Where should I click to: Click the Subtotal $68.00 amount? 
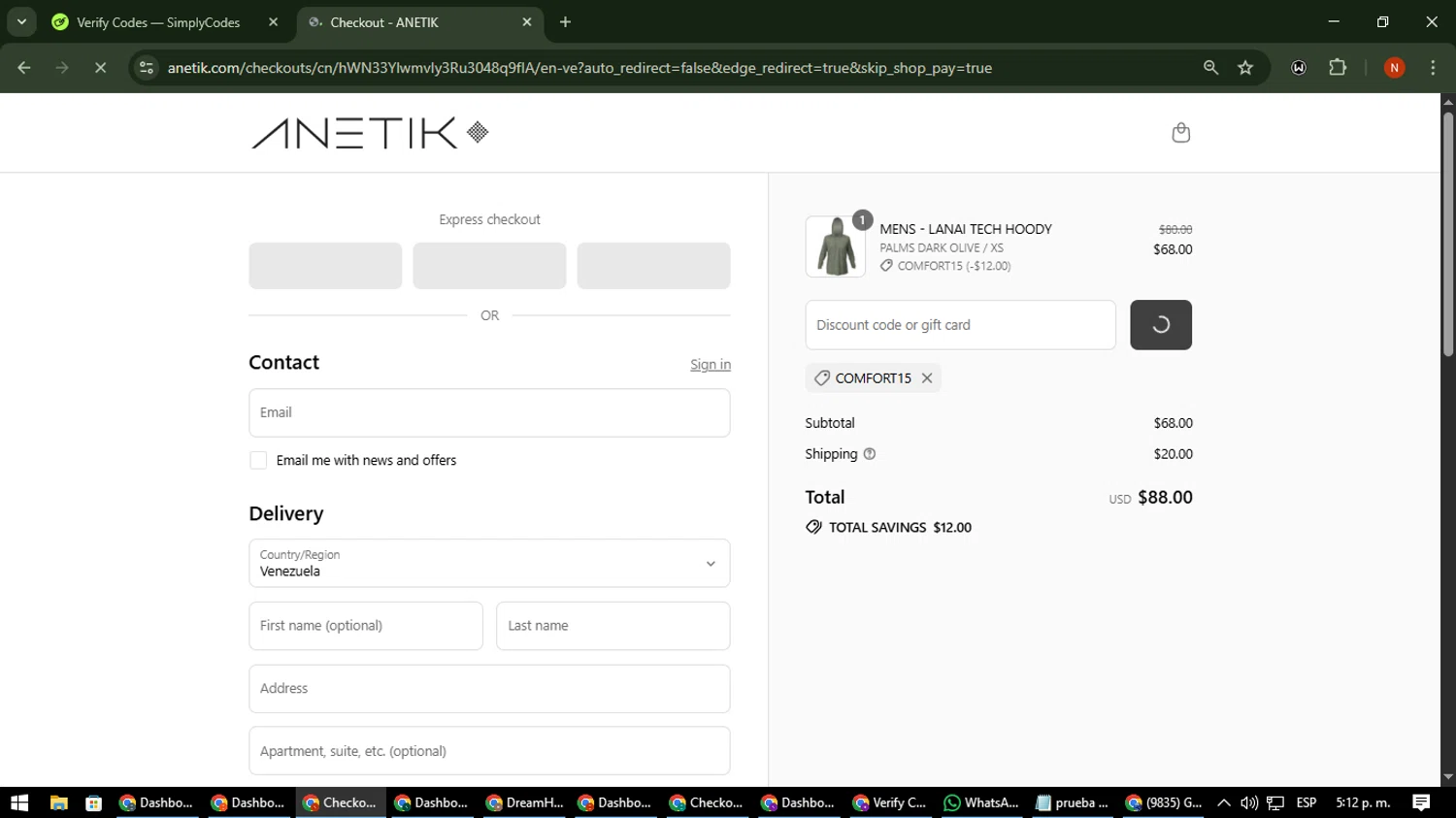point(1173,423)
